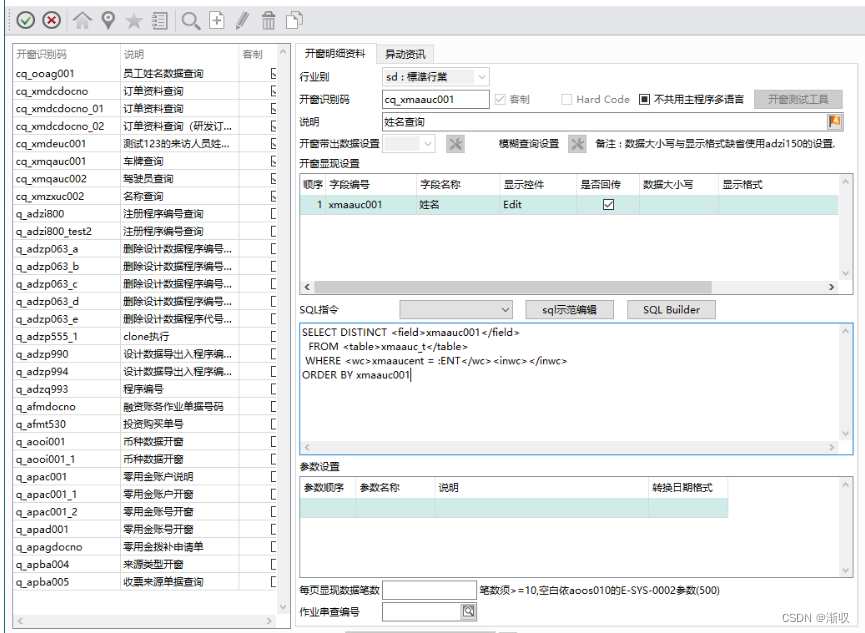Expand the 开窗带出数据设置 dropdown
The height and width of the screenshot is (633, 865).
427,143
